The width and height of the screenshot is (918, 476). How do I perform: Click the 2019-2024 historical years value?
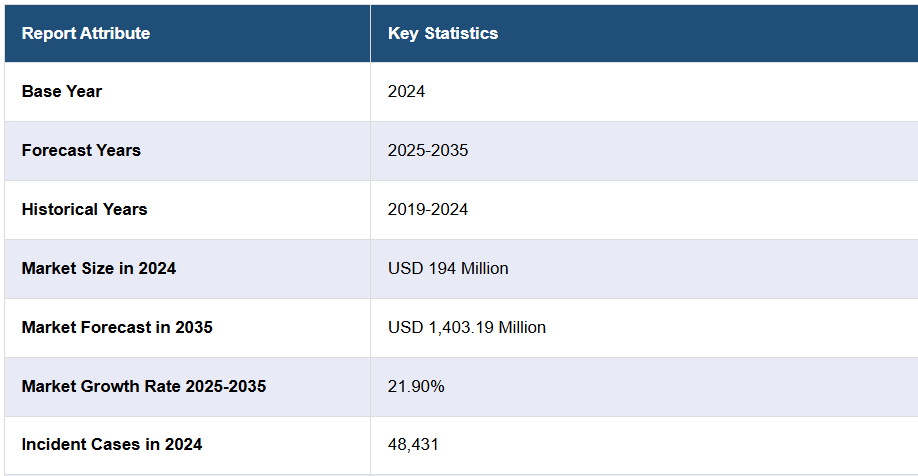[428, 209]
